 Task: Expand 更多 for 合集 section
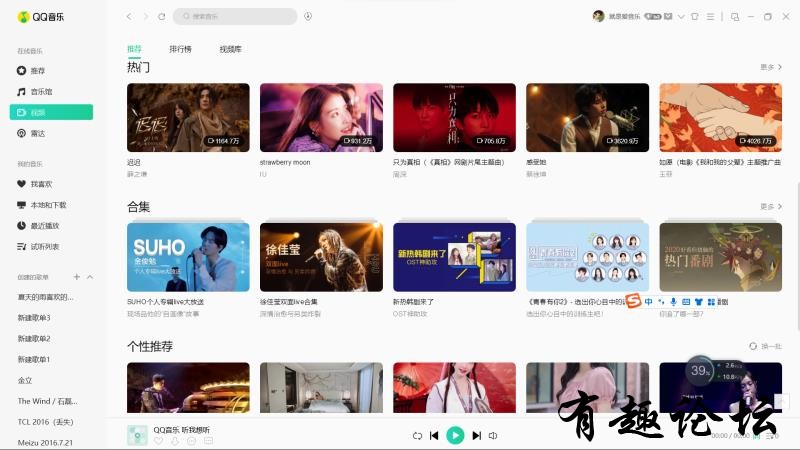(x=771, y=206)
